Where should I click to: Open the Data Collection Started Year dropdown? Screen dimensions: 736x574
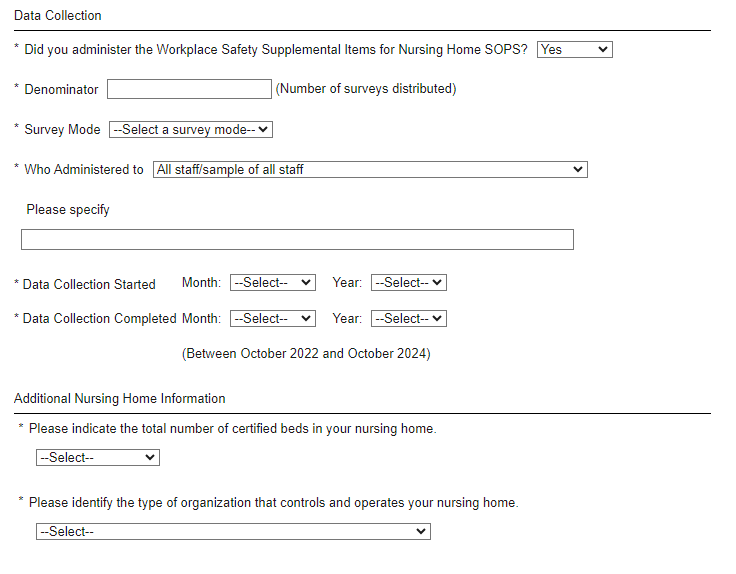[x=408, y=283]
